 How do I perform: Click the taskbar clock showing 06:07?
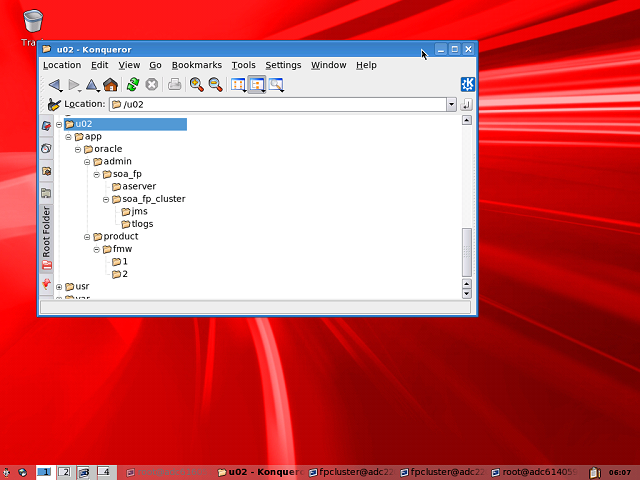pyautogui.click(x=619, y=472)
